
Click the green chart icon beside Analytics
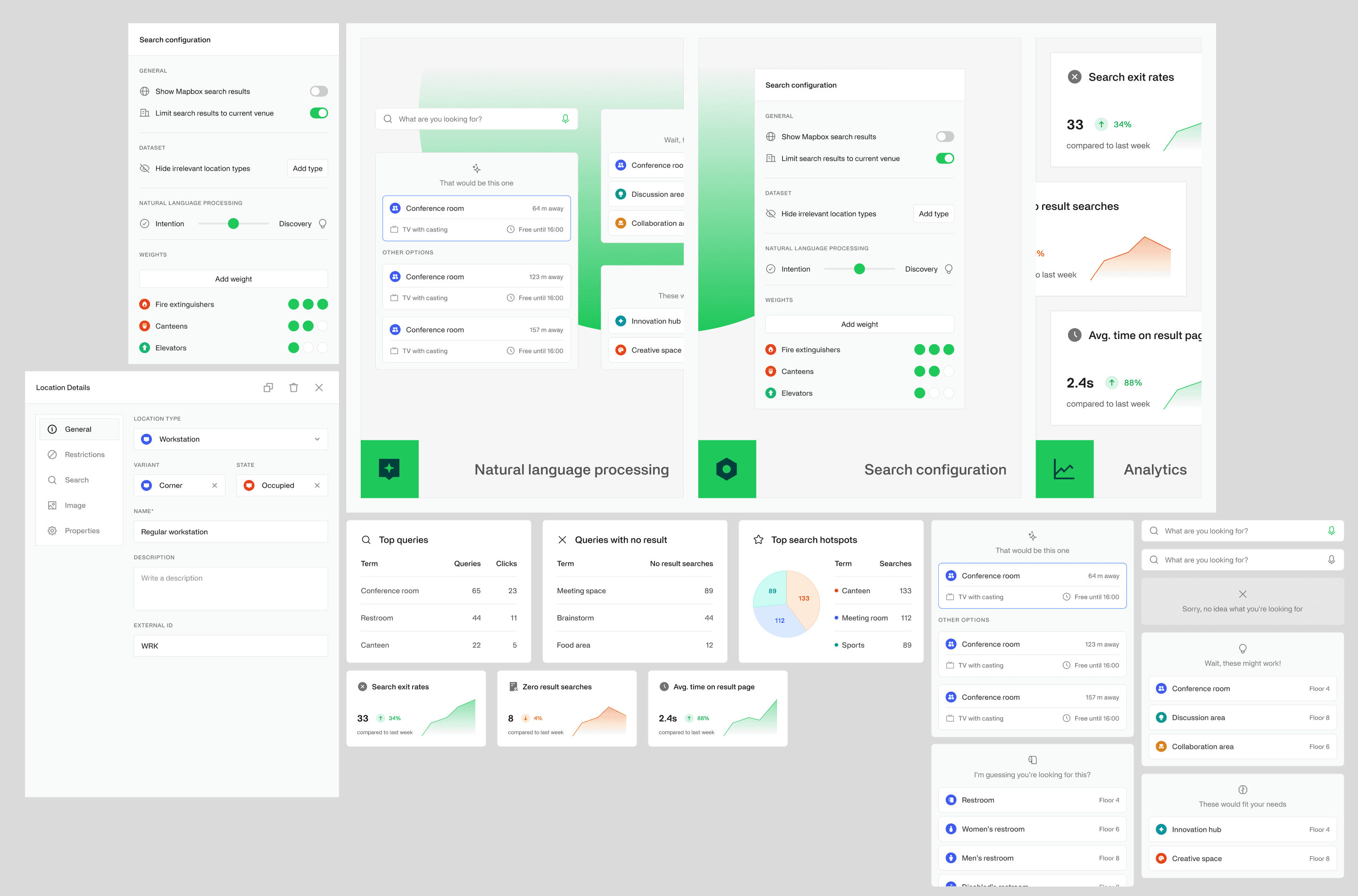pos(1064,469)
